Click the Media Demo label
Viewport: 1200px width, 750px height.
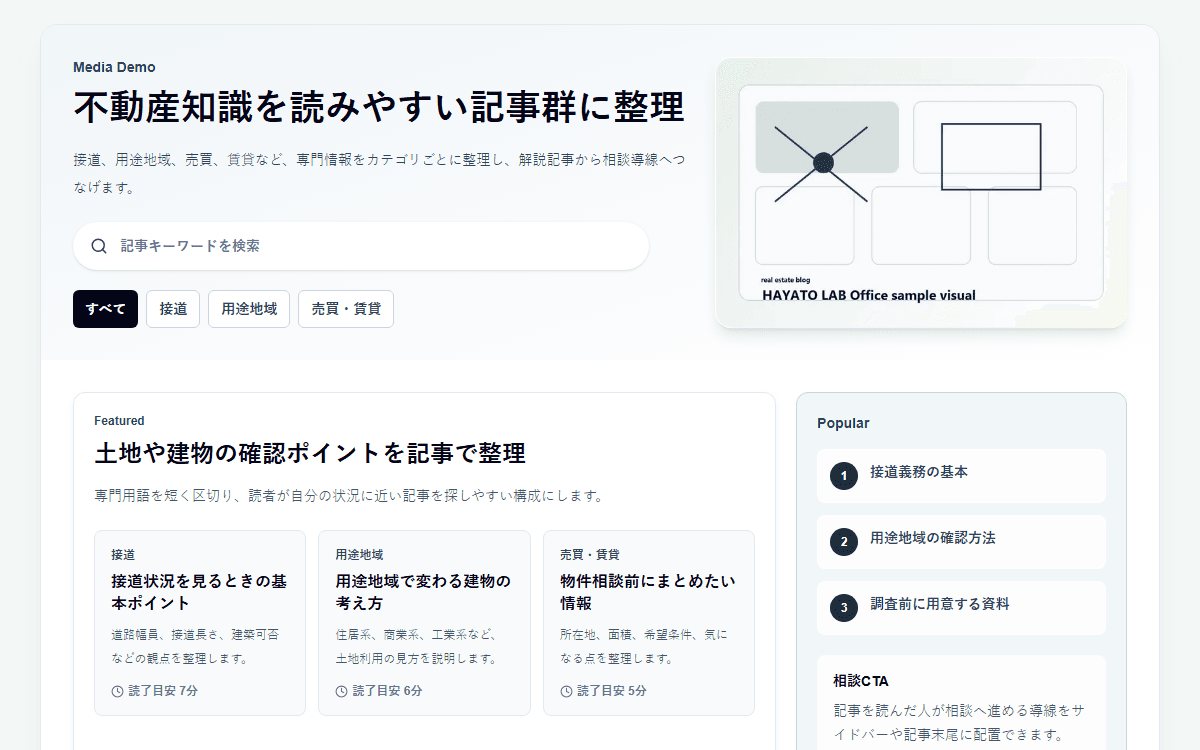coord(114,67)
